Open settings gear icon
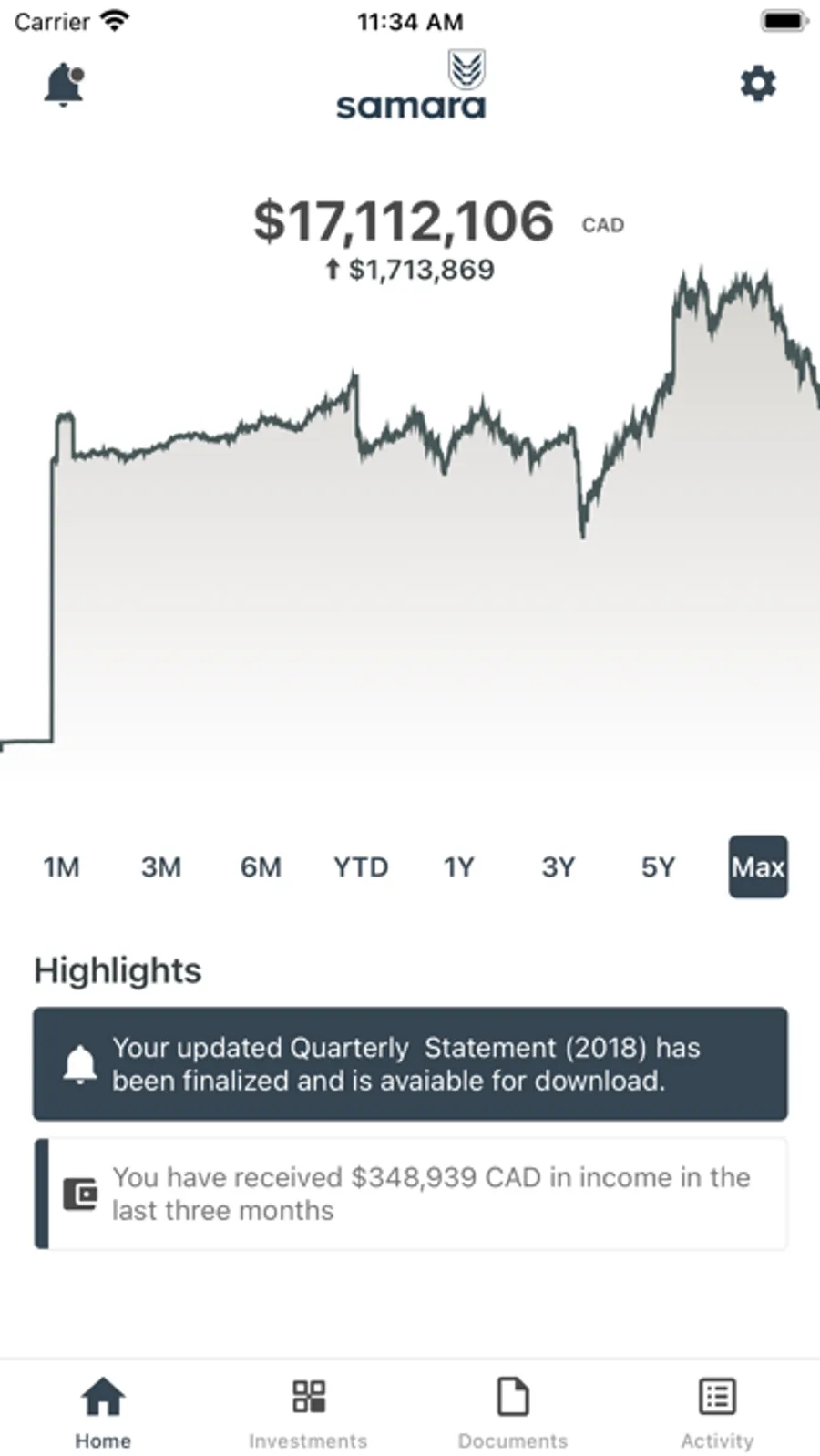The width and height of the screenshot is (820, 1456). (757, 85)
